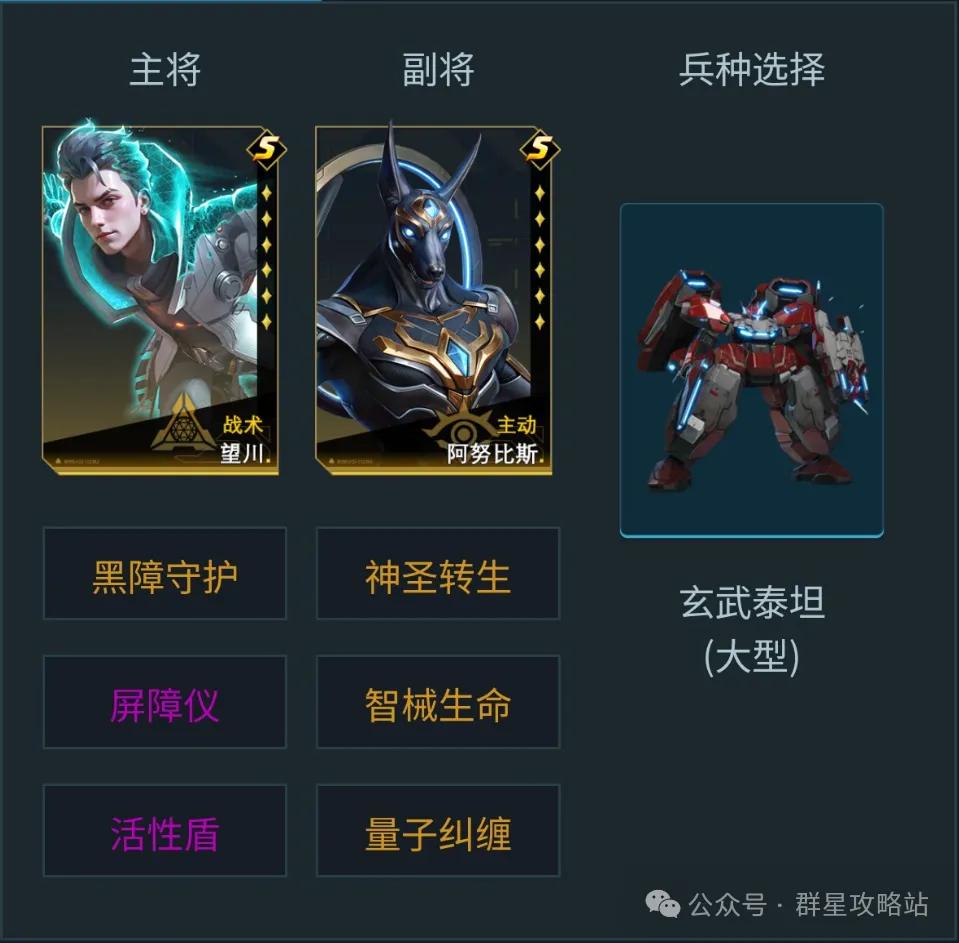
Task: Click the star column on 阿努比斯 card
Action: point(539,257)
